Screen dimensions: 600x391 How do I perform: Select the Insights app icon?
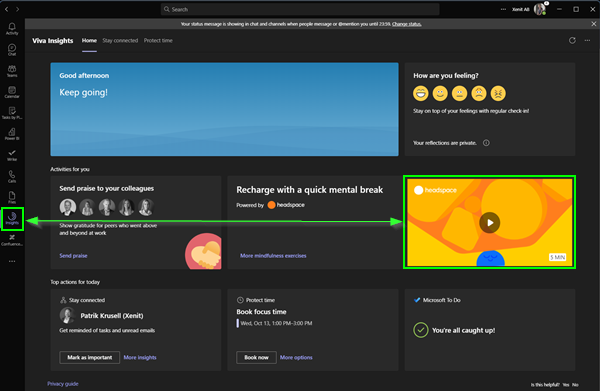(x=12, y=218)
